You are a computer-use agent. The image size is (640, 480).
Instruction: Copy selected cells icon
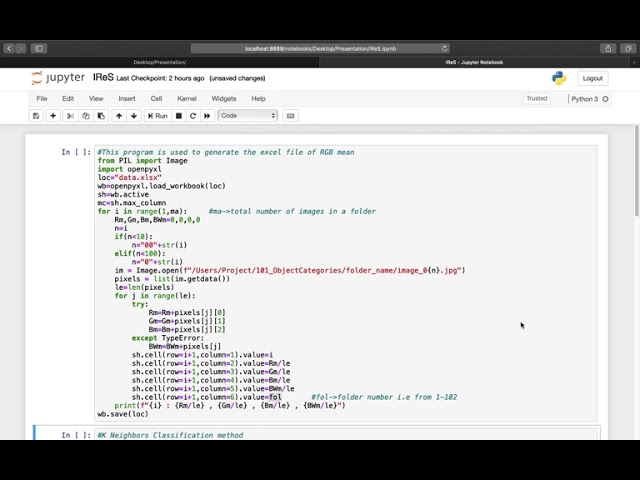(x=86, y=116)
